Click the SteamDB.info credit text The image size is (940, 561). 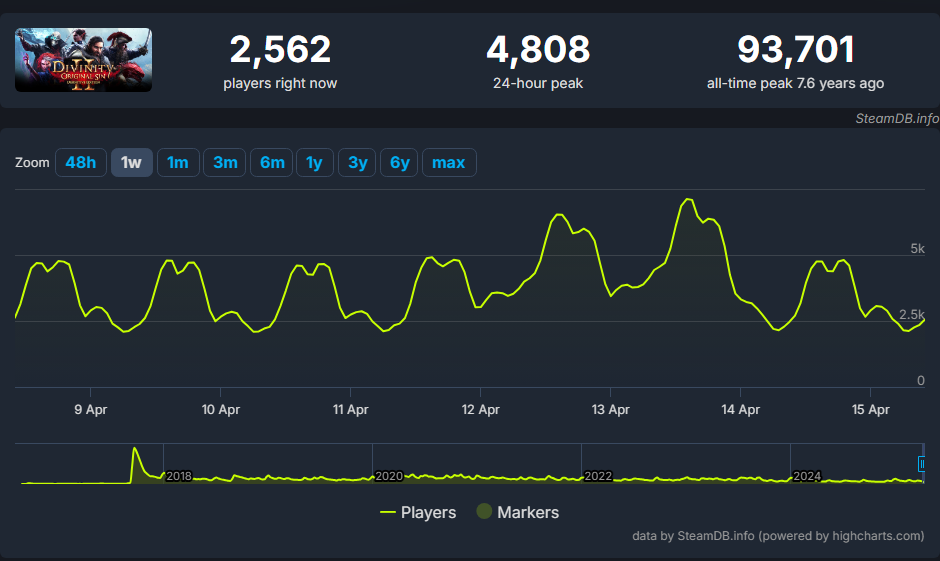point(897,119)
